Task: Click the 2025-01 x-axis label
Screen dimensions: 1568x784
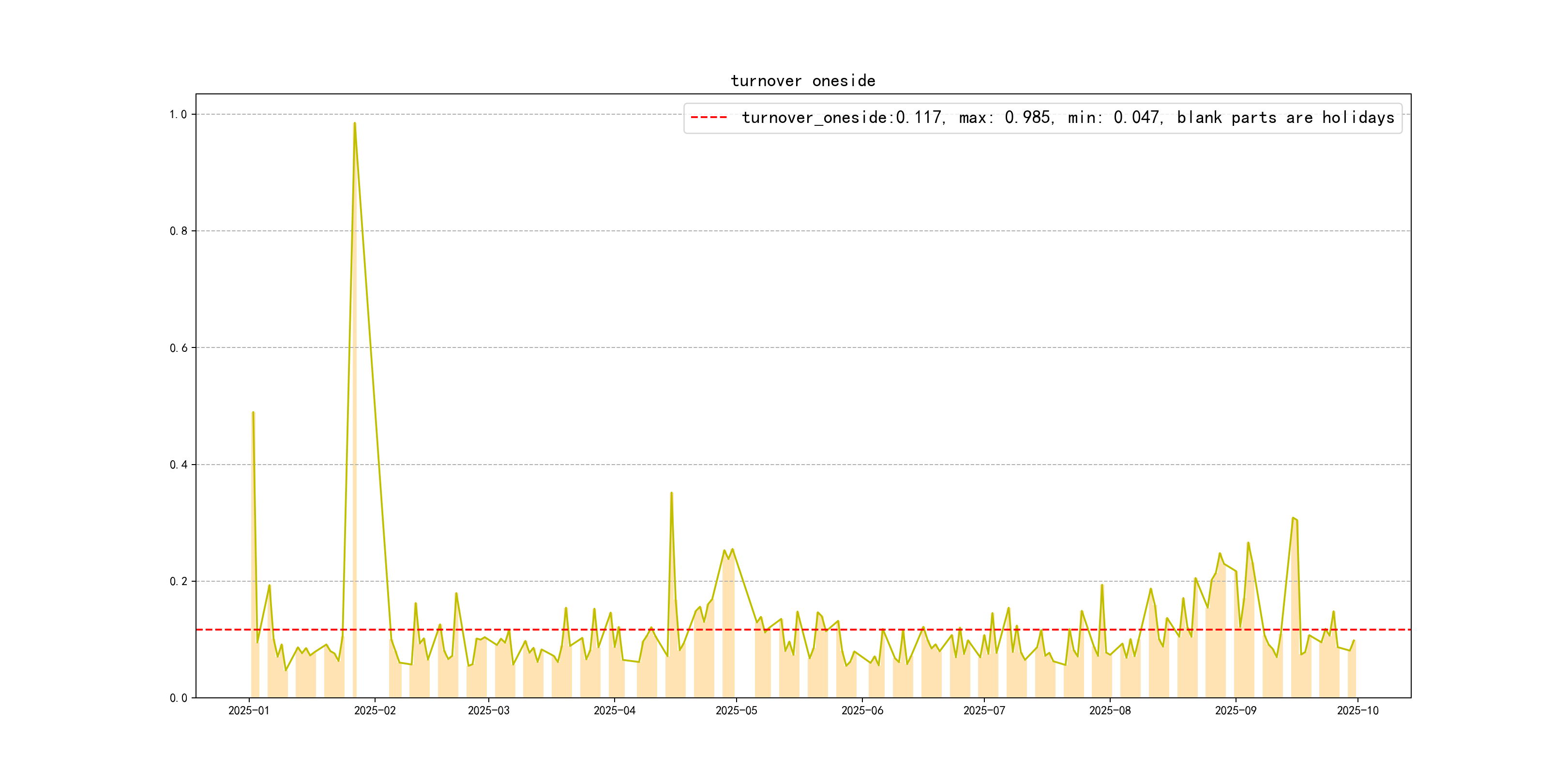Action: click(x=248, y=710)
